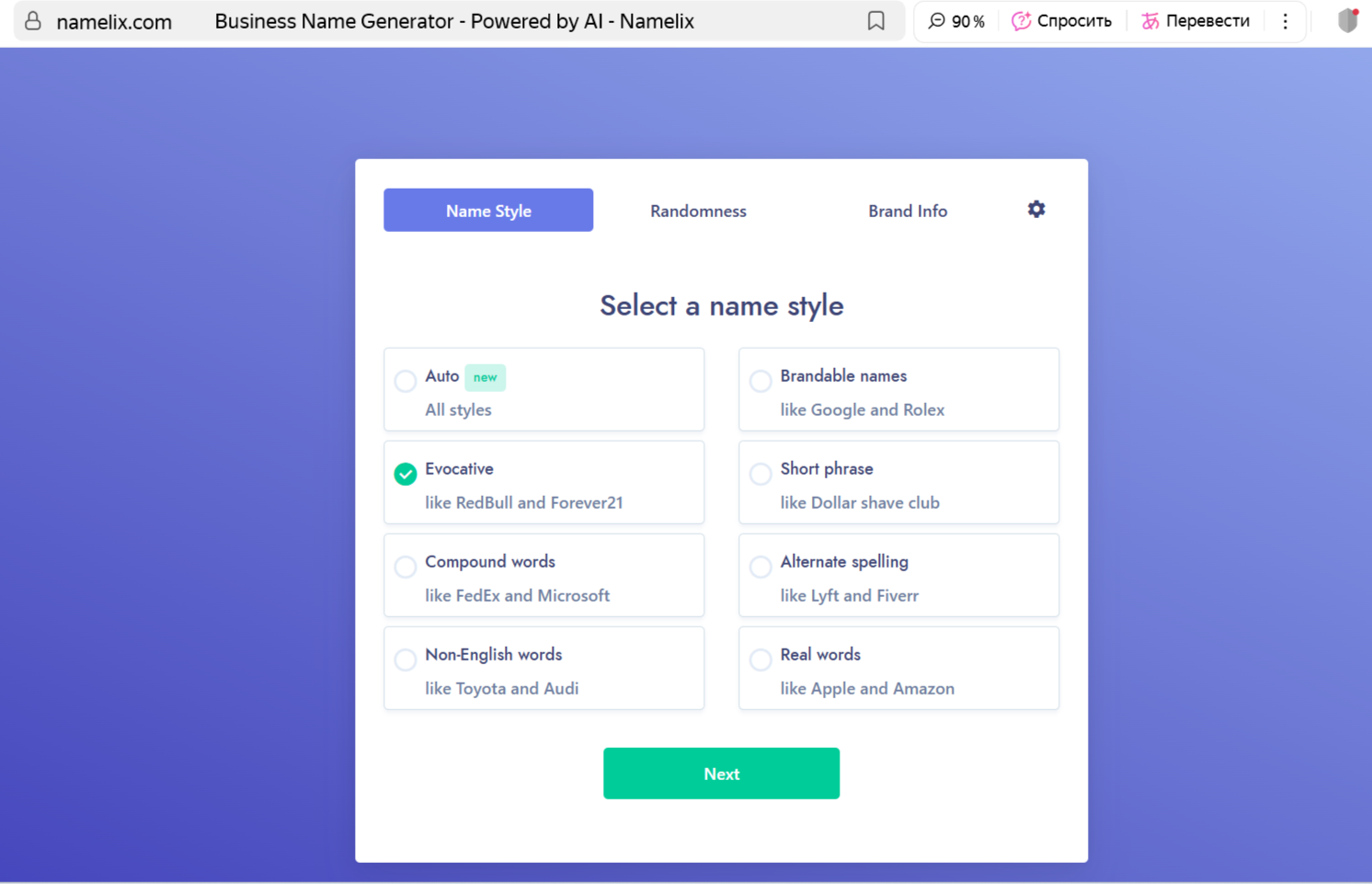Switch to the Randomness tab
Screen dimensions: 1372x884
point(698,211)
